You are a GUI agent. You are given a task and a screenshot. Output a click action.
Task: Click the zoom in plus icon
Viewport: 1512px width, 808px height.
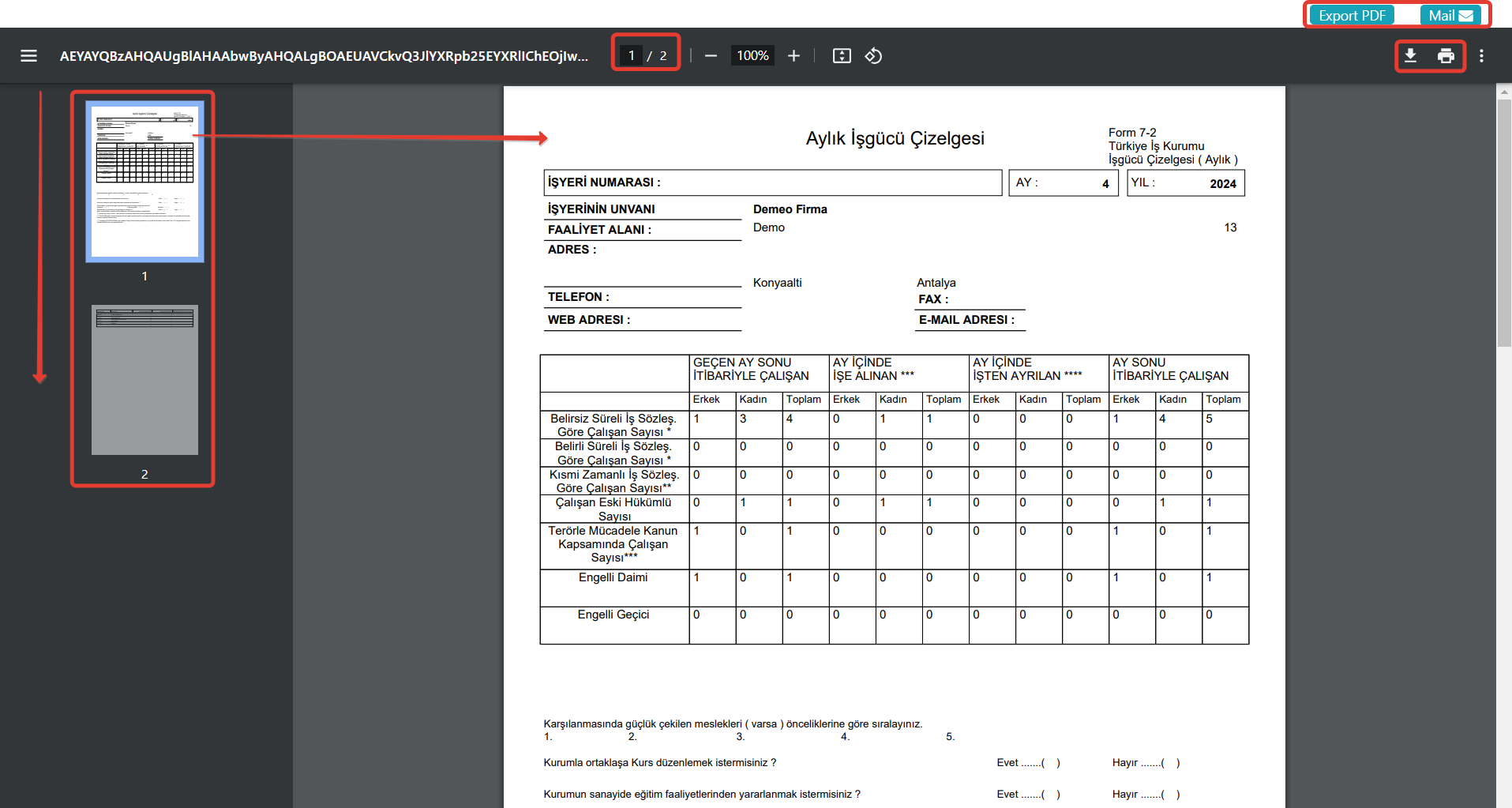(794, 56)
